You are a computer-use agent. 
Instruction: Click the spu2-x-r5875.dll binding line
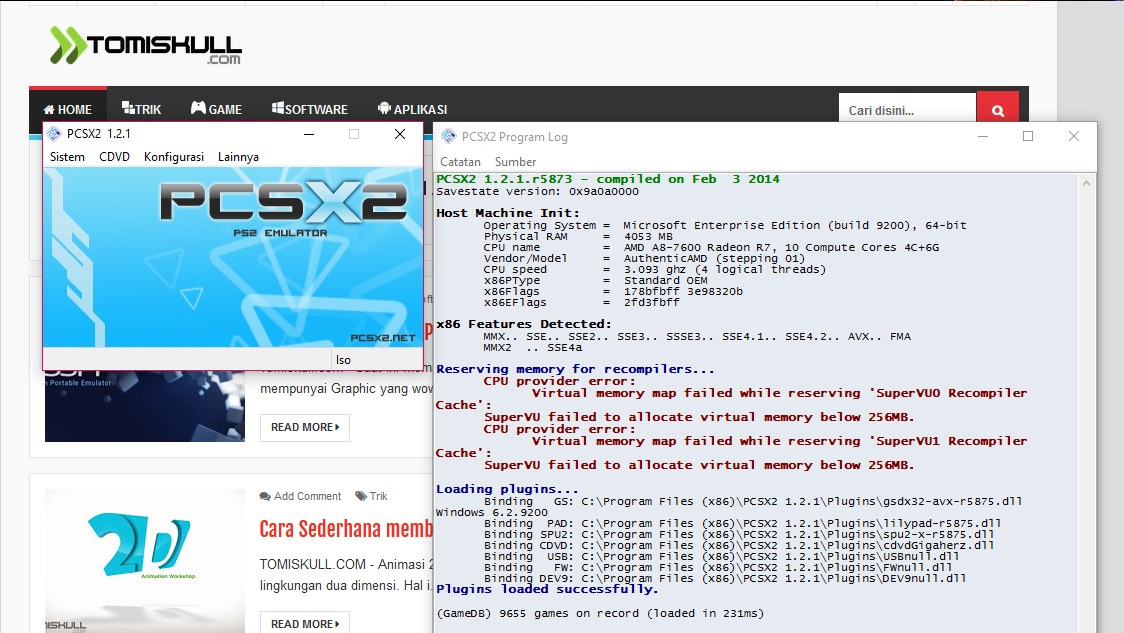[739, 535]
